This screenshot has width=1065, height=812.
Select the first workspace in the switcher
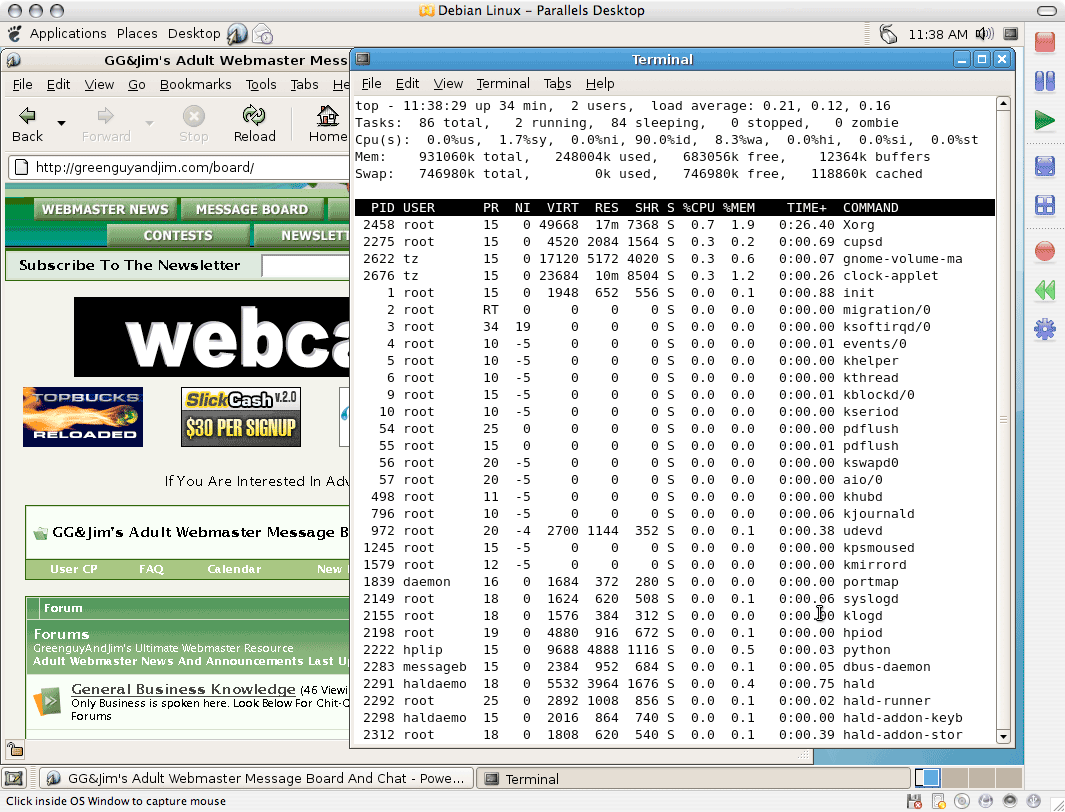(928, 778)
